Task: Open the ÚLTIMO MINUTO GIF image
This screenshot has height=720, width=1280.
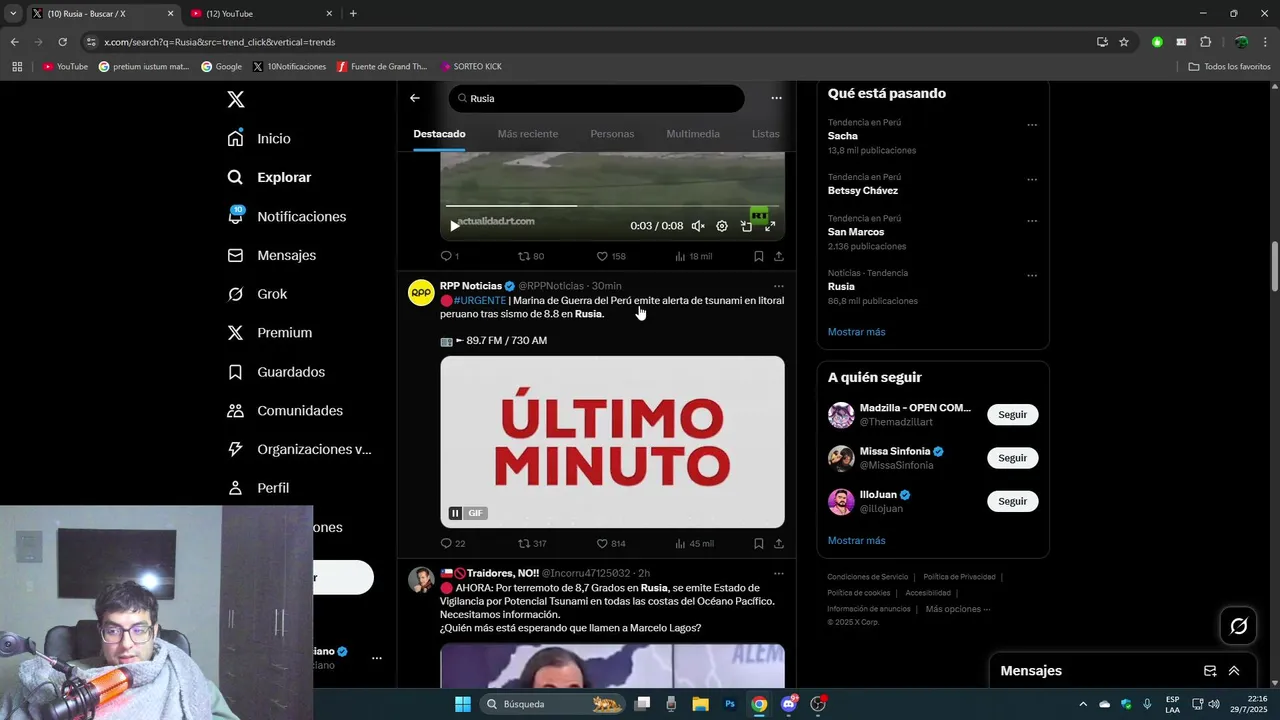Action: (x=612, y=441)
